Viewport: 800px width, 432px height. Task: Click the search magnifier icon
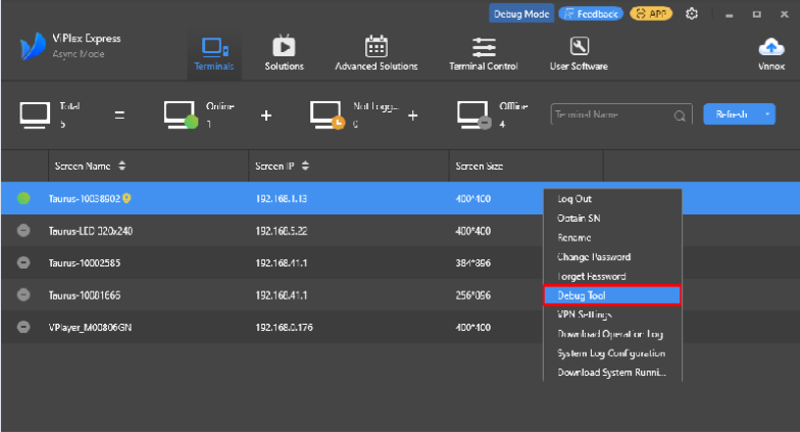coord(680,115)
